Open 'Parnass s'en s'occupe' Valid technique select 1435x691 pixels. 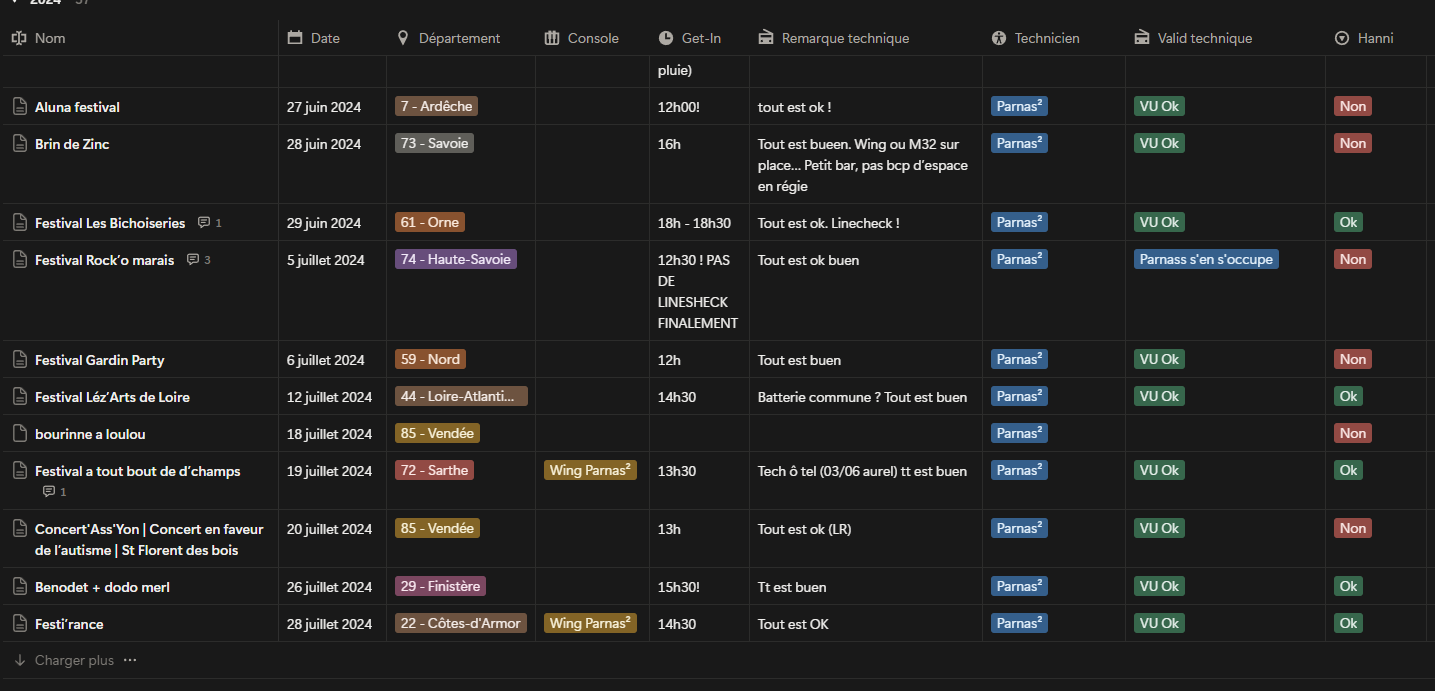click(1206, 260)
